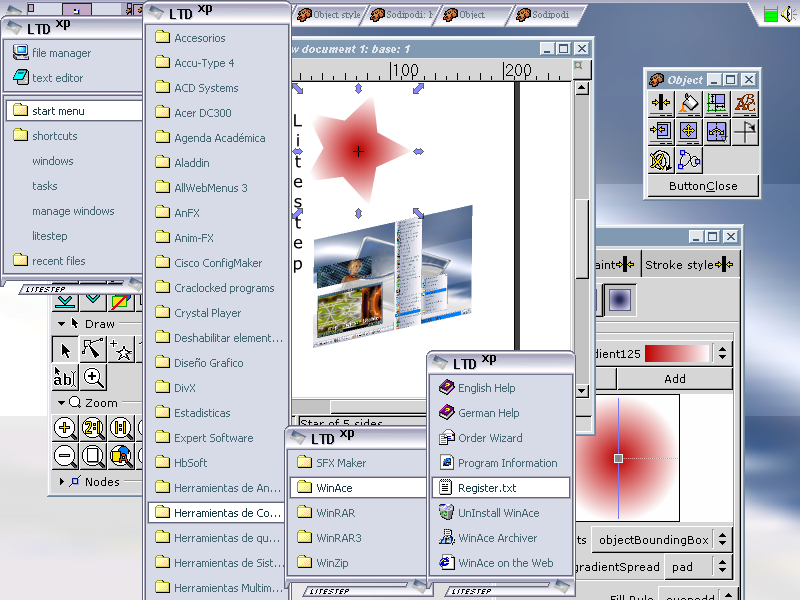Set zoom to 1:1
This screenshot has width=800, height=600.
point(121,428)
